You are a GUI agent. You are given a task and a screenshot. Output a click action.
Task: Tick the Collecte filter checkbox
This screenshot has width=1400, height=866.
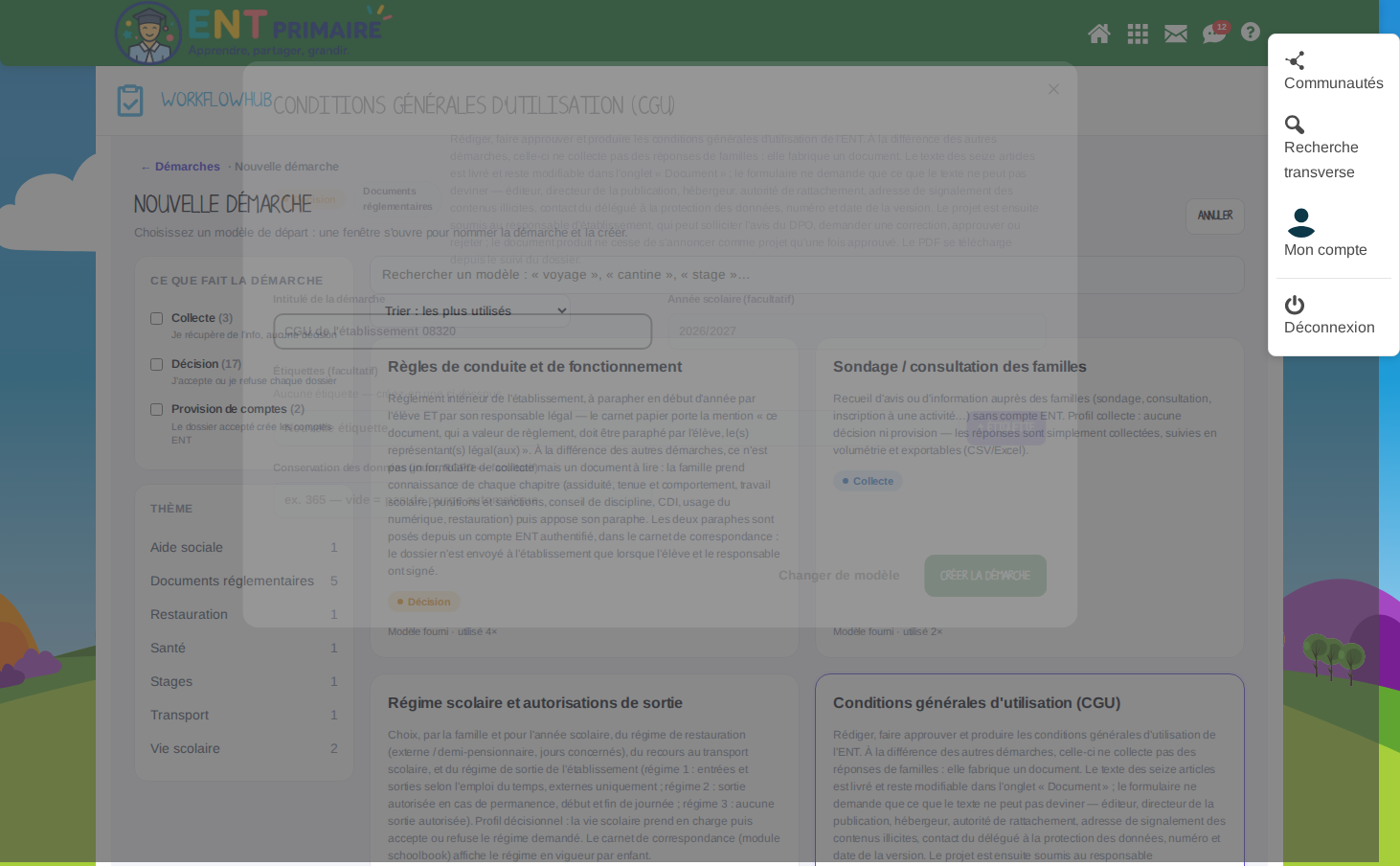click(x=156, y=318)
